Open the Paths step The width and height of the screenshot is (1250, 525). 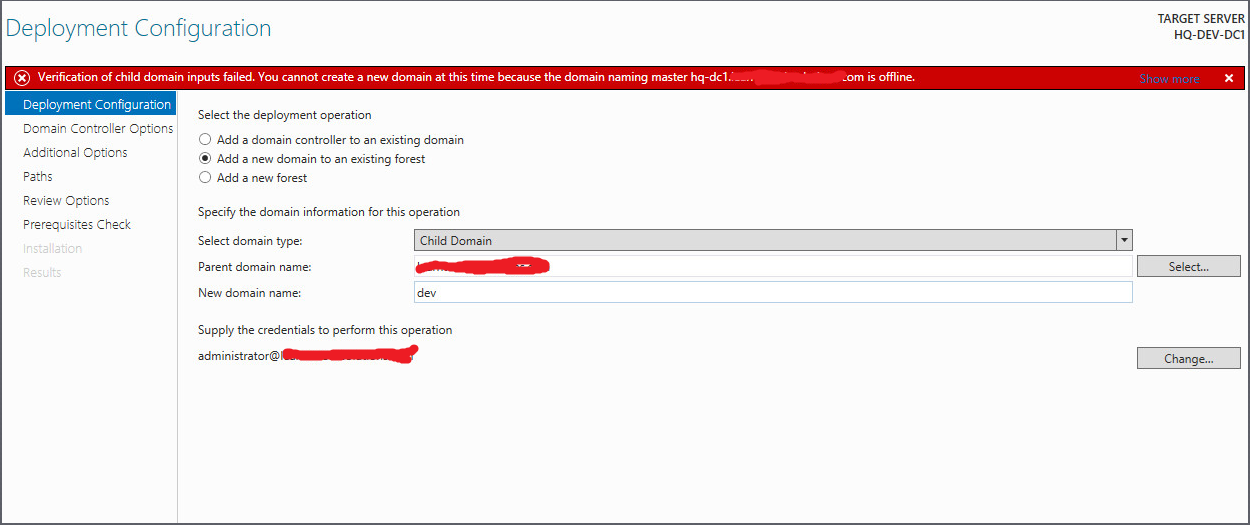(x=38, y=176)
